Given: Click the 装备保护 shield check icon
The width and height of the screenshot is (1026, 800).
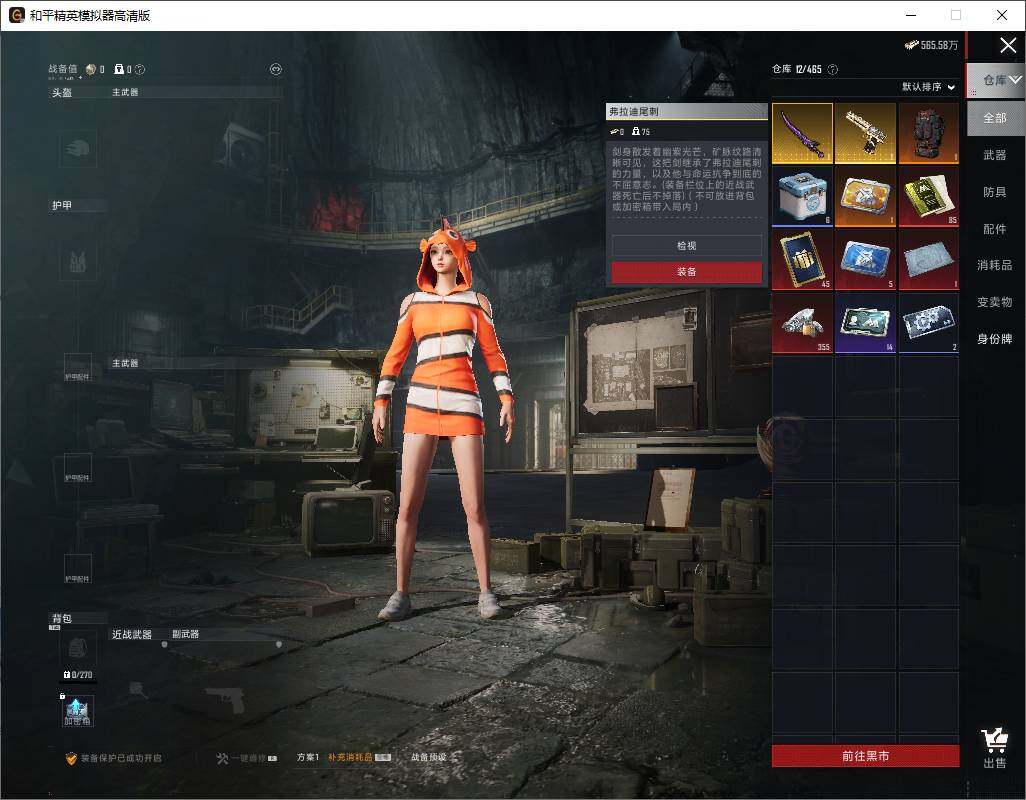Looking at the screenshot, I should 71,758.
